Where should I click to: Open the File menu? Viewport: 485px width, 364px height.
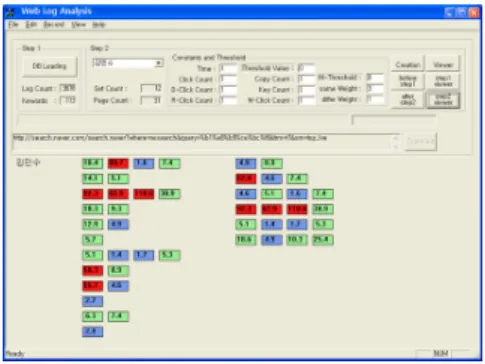click(x=13, y=25)
